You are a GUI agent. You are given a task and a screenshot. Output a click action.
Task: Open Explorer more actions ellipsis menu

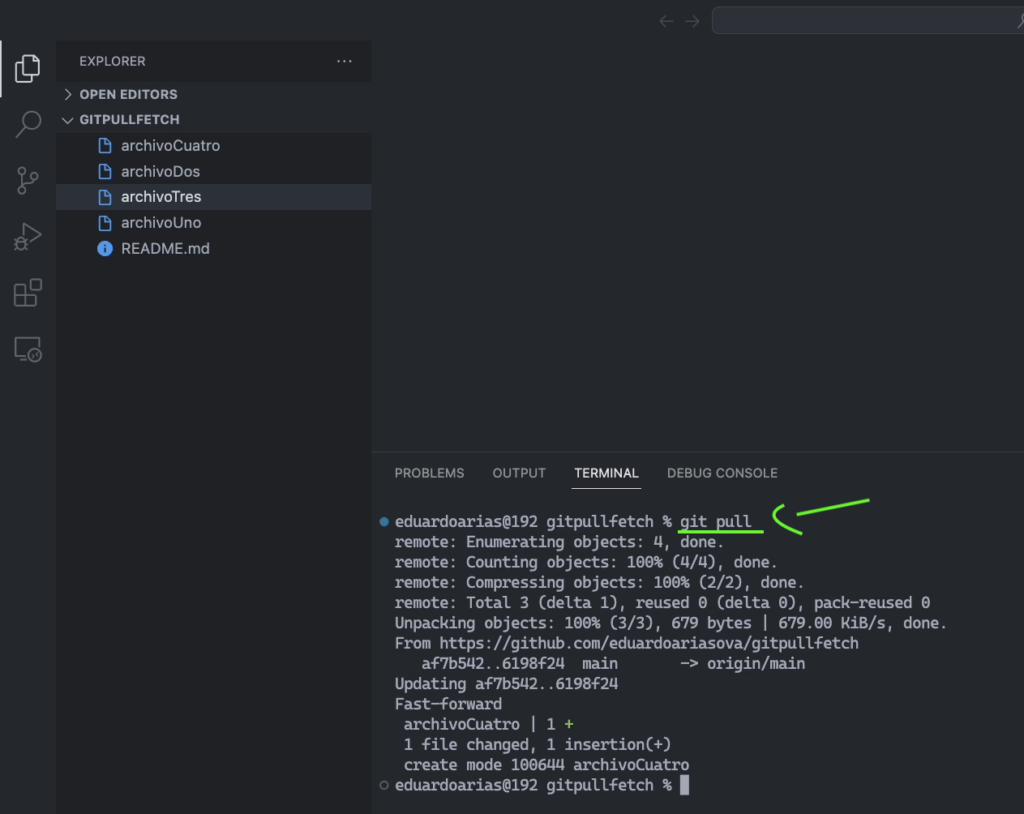click(x=344, y=61)
